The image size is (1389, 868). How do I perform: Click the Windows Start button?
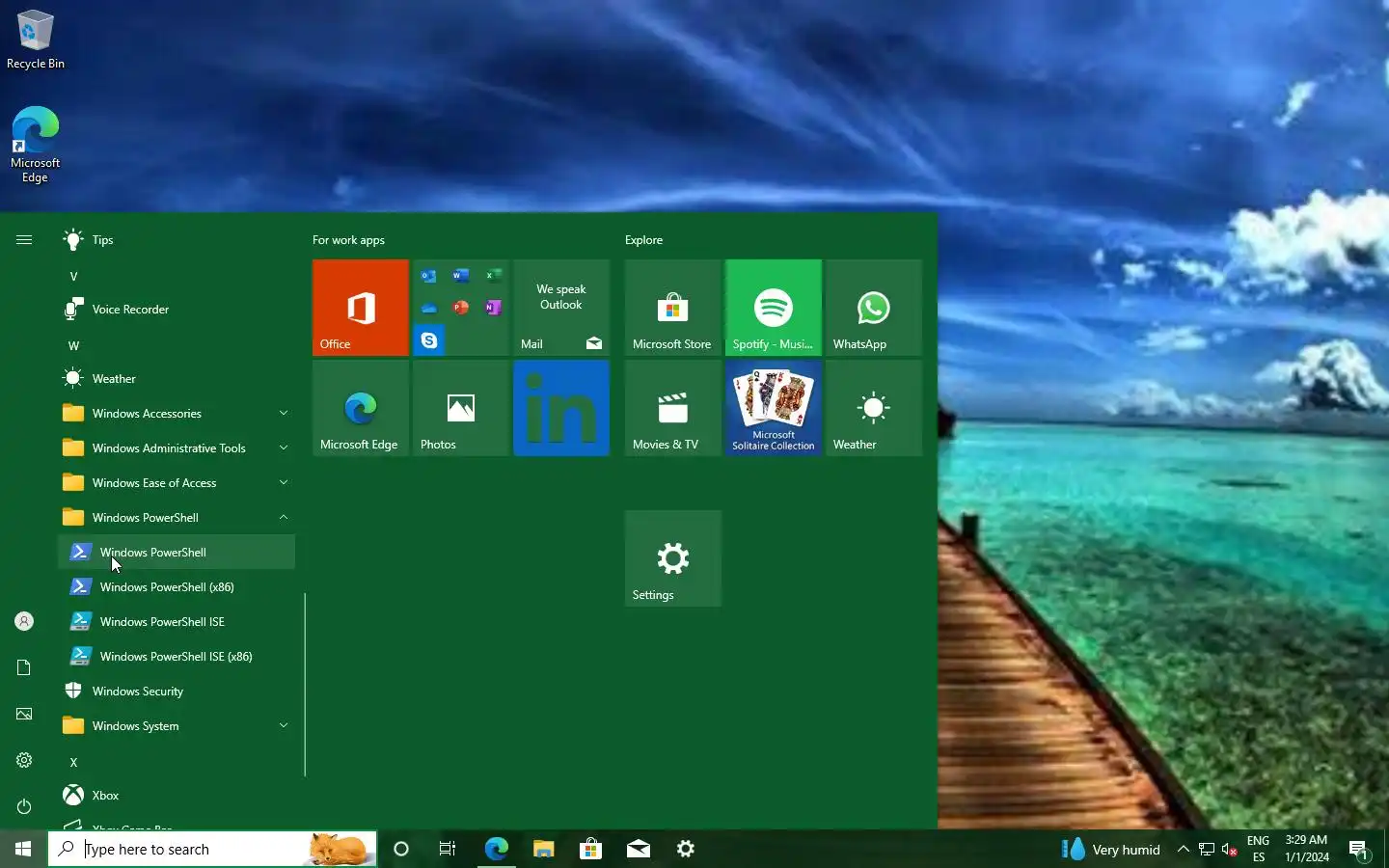click(23, 849)
